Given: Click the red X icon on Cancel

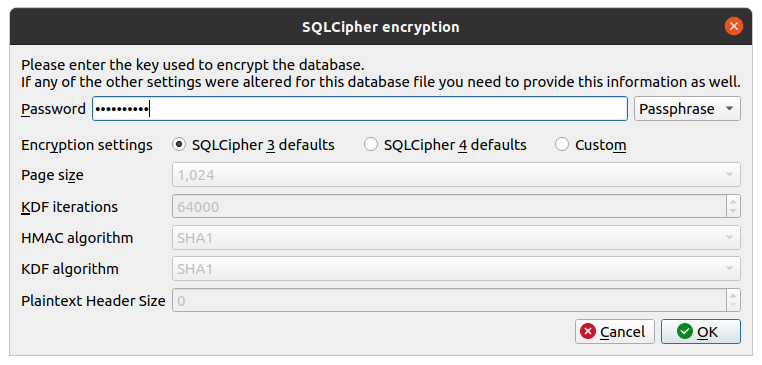Looking at the screenshot, I should pyautogui.click(x=588, y=331).
